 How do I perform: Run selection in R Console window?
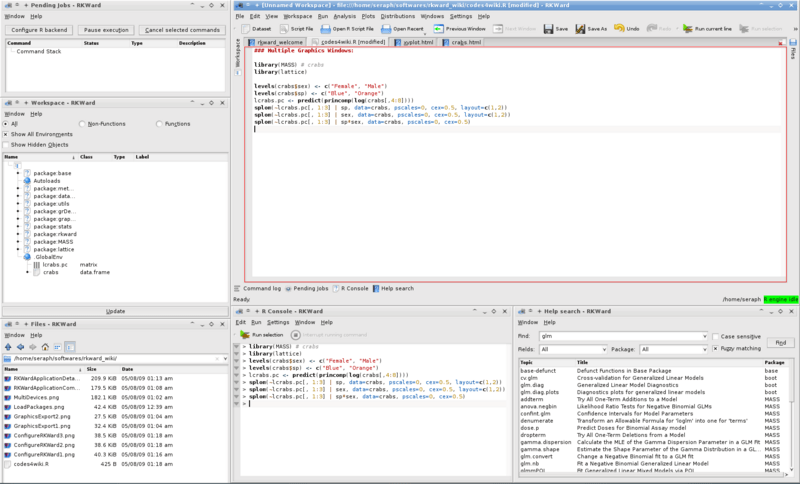point(262,335)
